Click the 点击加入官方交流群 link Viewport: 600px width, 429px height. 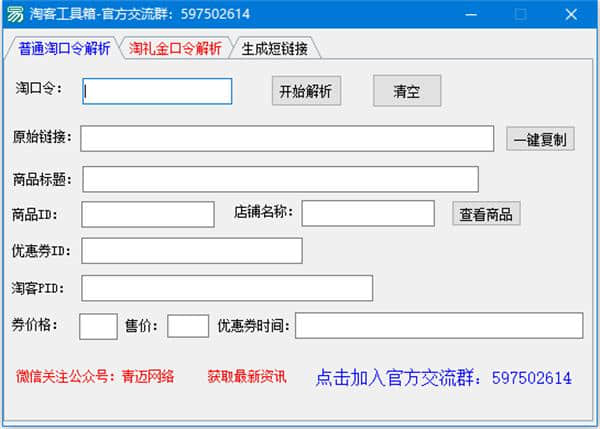tap(443, 378)
